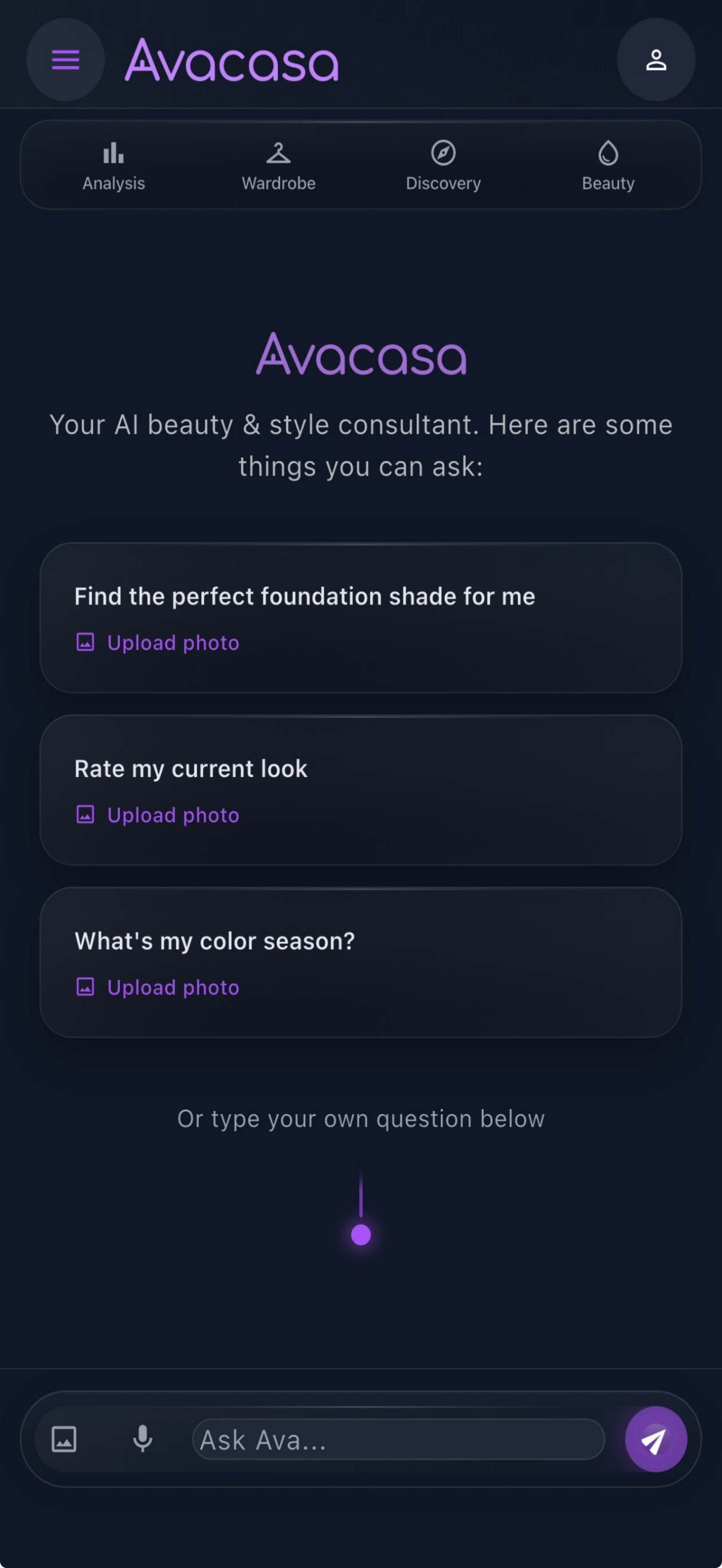Open the Beauty droplet icon
This screenshot has width=722, height=1568.
pos(608,153)
